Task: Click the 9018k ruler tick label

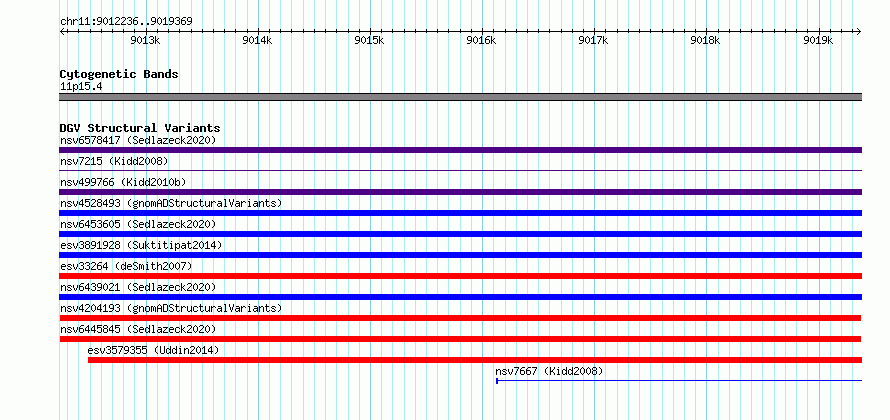Action: 706,40
